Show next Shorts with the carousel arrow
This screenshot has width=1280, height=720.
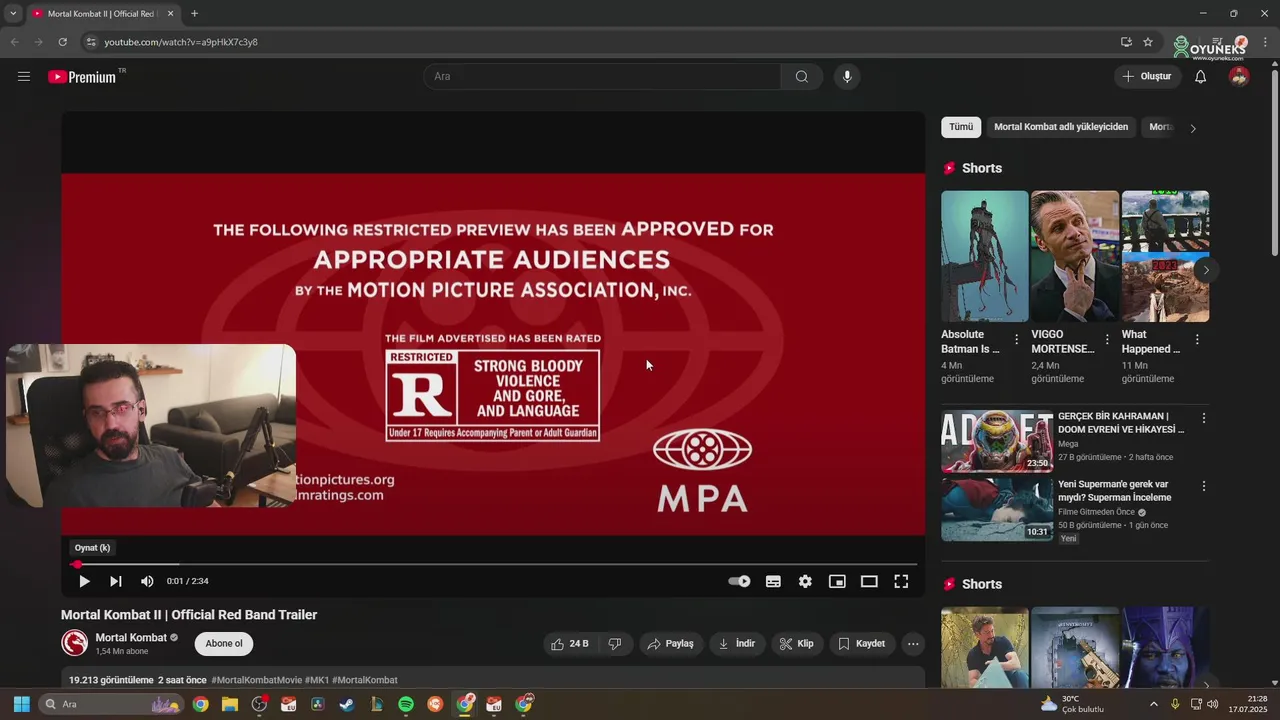point(1206,270)
